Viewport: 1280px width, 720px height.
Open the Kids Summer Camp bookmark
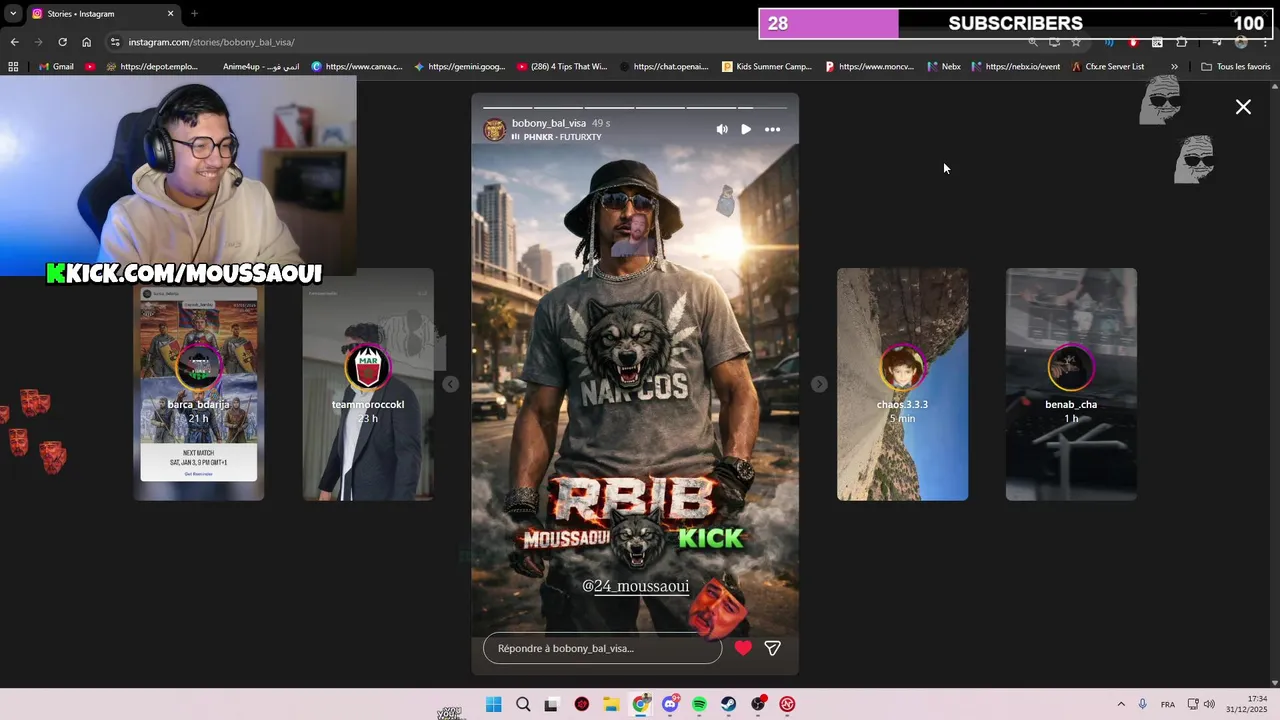coord(767,67)
